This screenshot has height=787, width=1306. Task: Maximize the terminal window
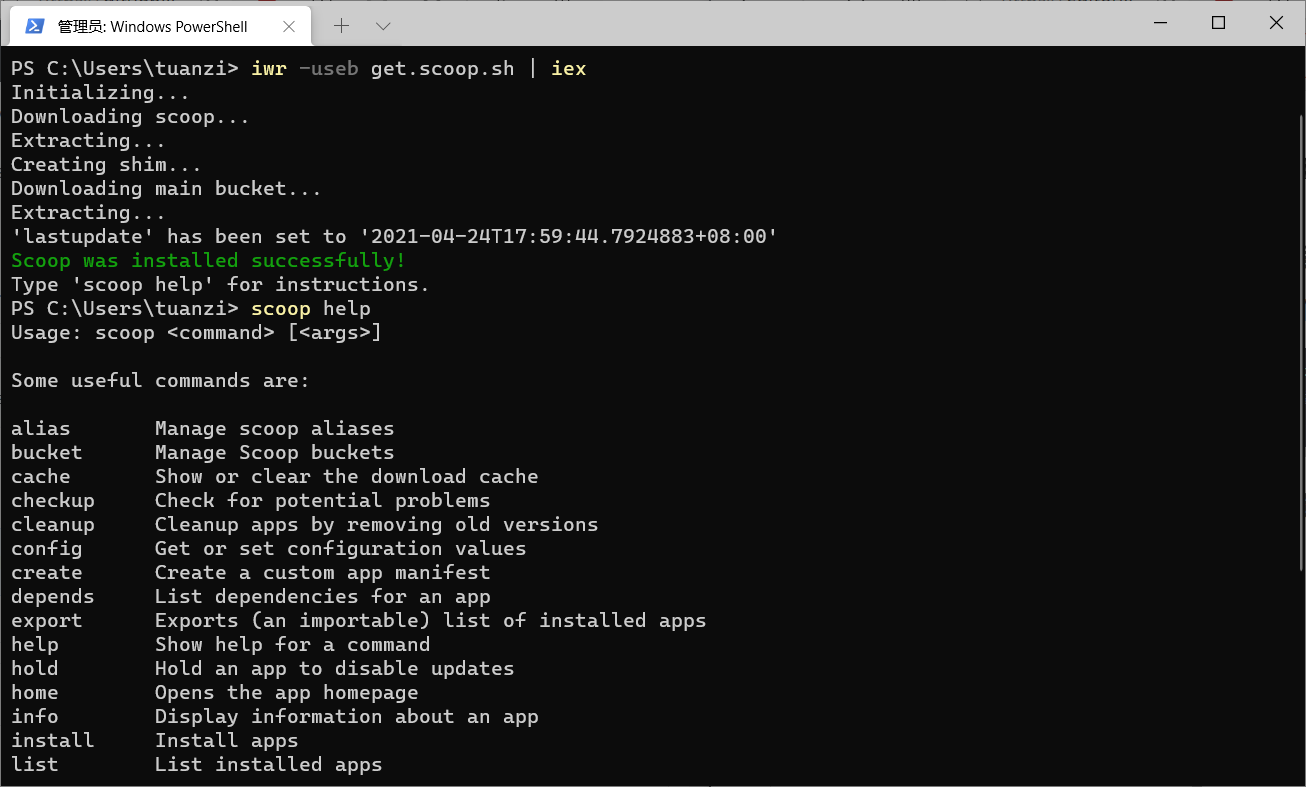[x=1218, y=22]
